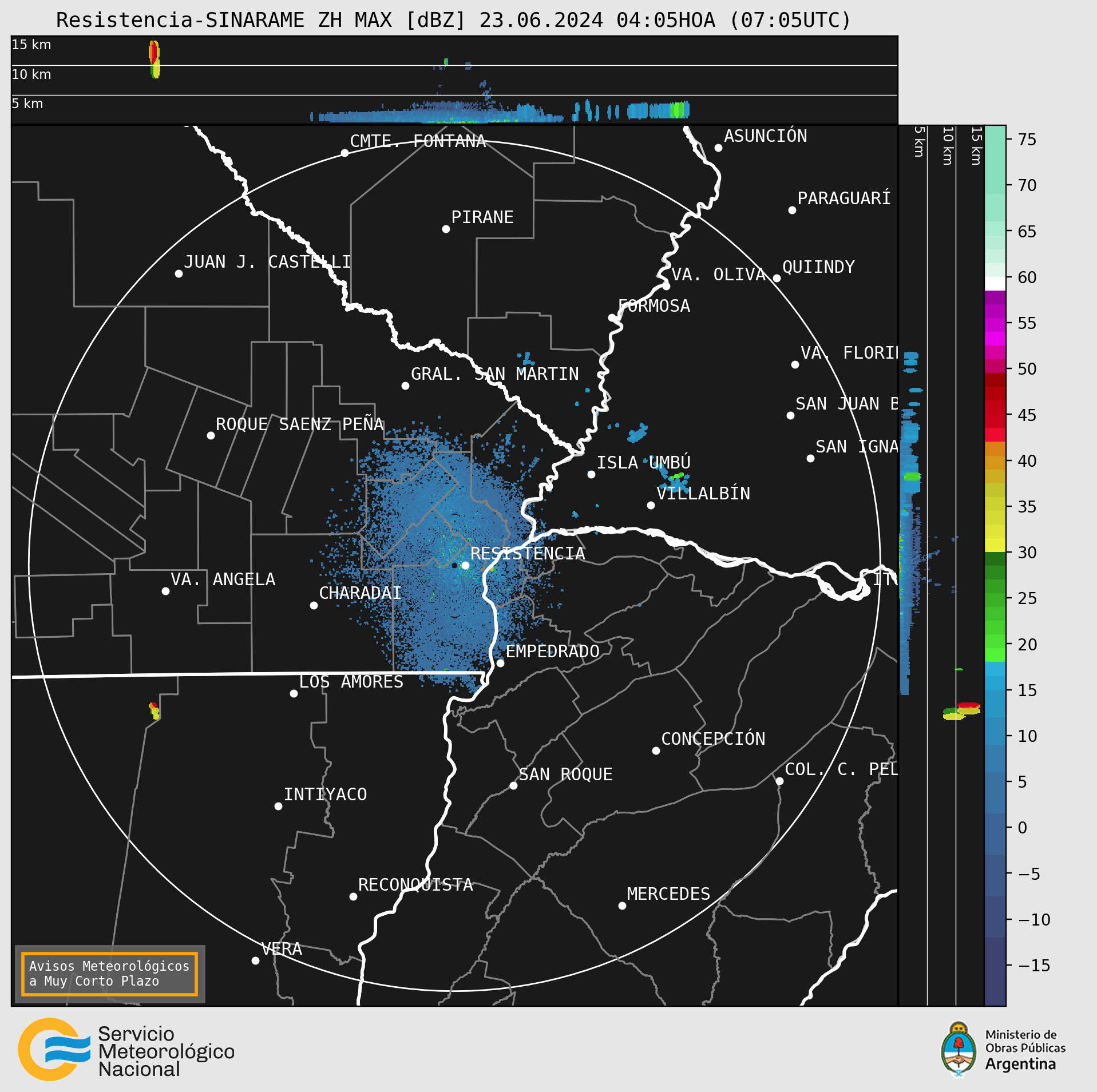Click the Ministerio de Obras Públicas Argentina crest
1097x1092 pixels.
959,1049
